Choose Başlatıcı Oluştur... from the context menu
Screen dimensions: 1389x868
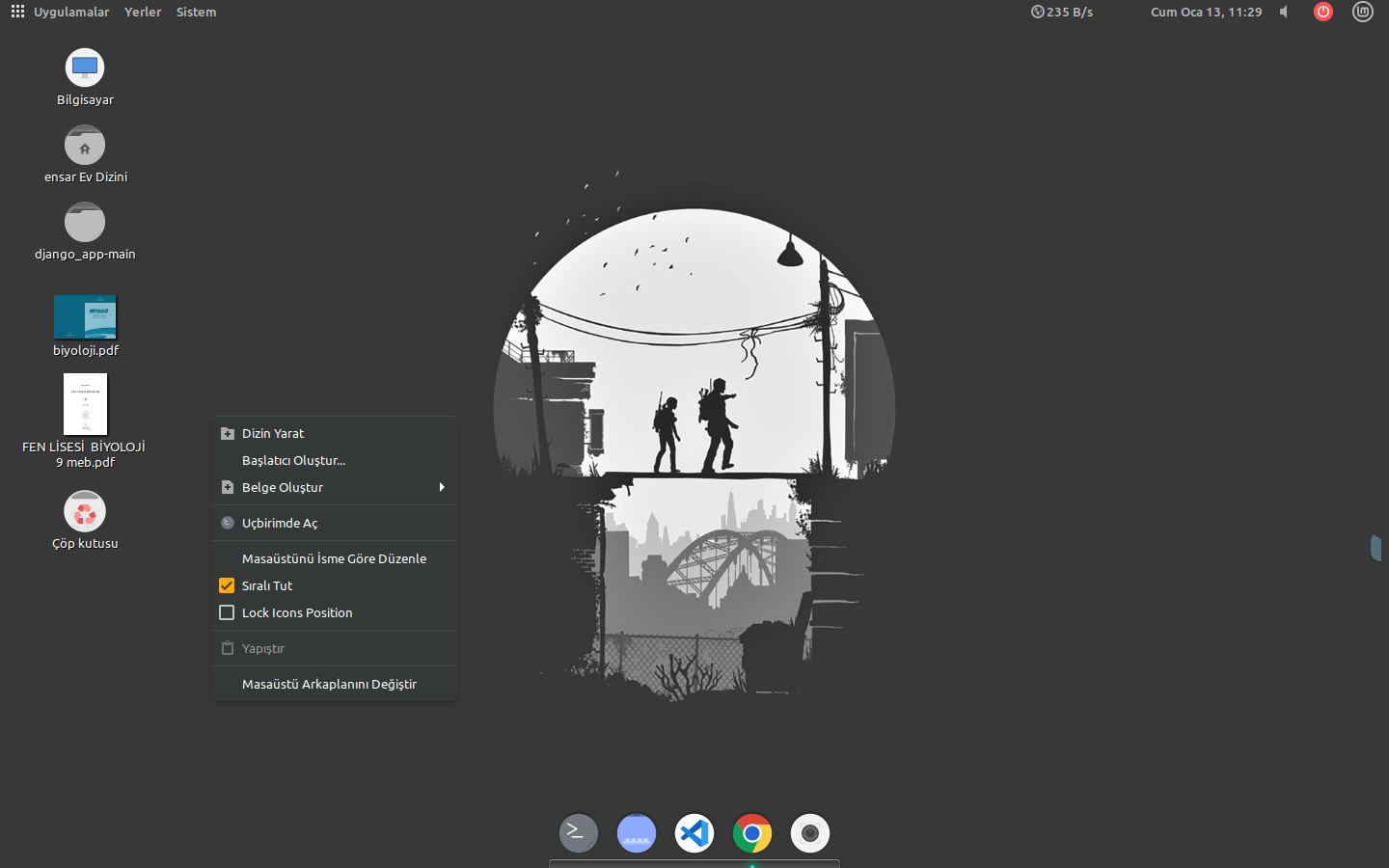[334, 460]
